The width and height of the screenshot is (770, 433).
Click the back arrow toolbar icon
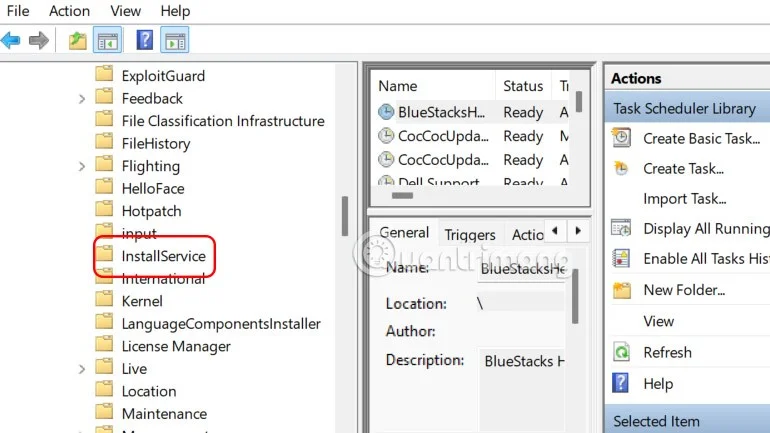(11, 40)
